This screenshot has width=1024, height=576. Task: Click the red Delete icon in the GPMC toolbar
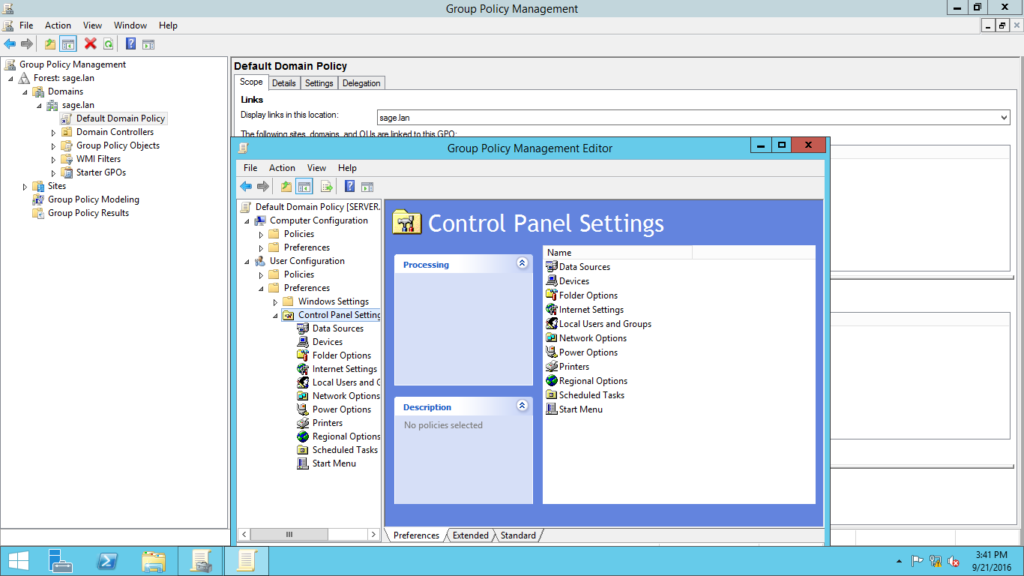[90, 44]
